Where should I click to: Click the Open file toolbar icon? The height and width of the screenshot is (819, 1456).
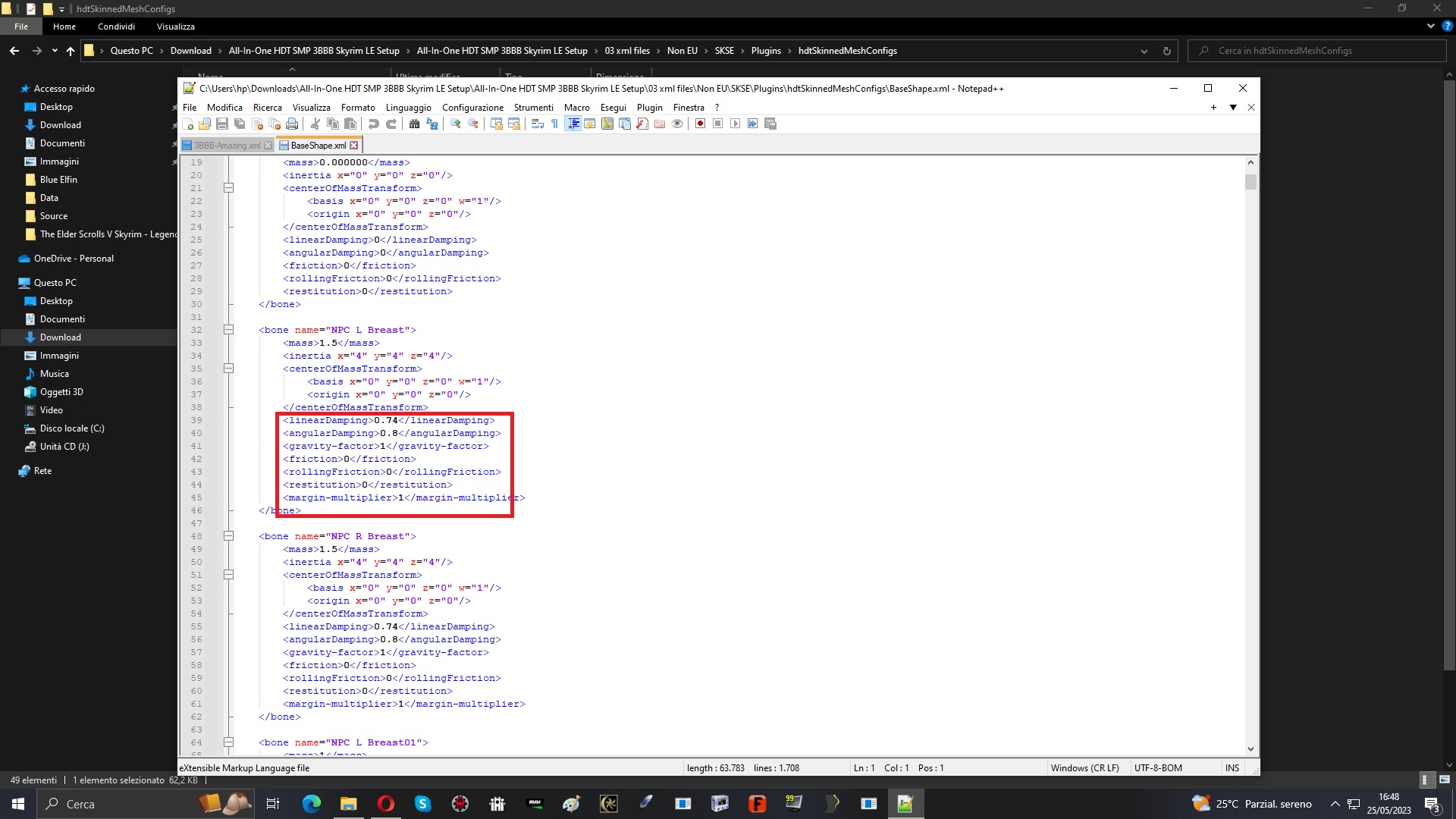(x=205, y=124)
